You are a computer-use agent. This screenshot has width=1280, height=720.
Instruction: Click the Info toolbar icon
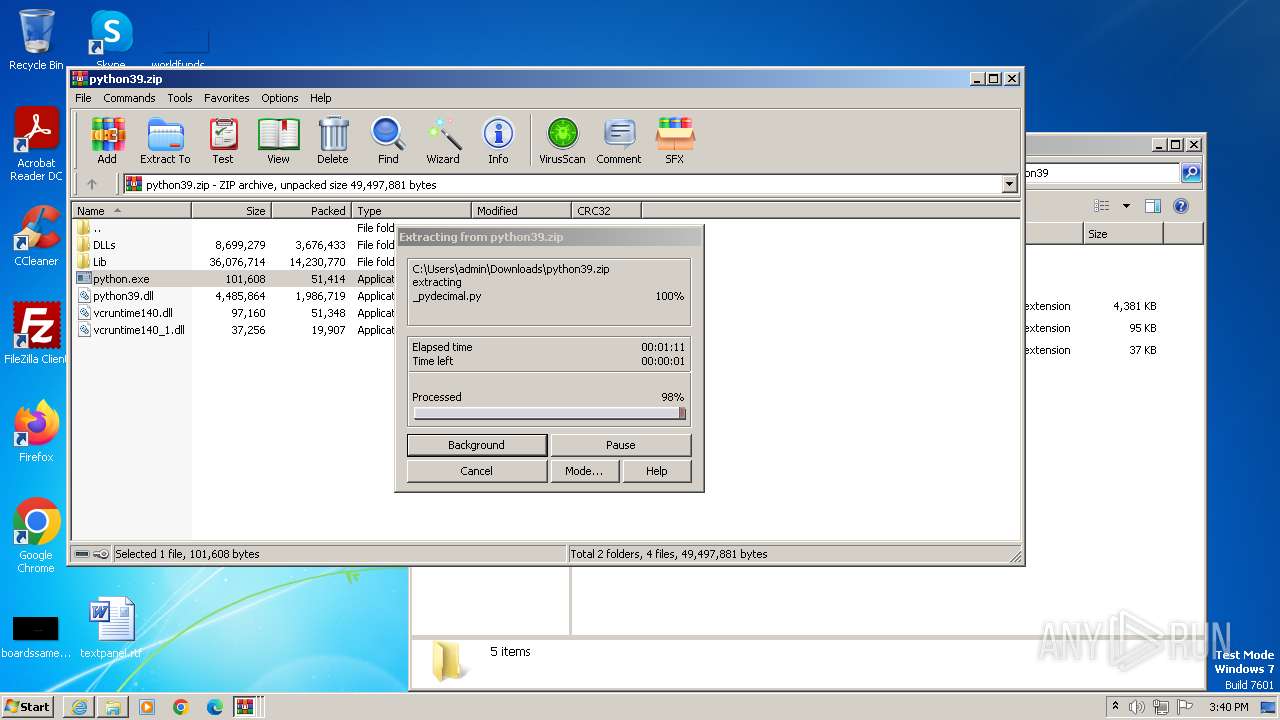[x=498, y=140]
